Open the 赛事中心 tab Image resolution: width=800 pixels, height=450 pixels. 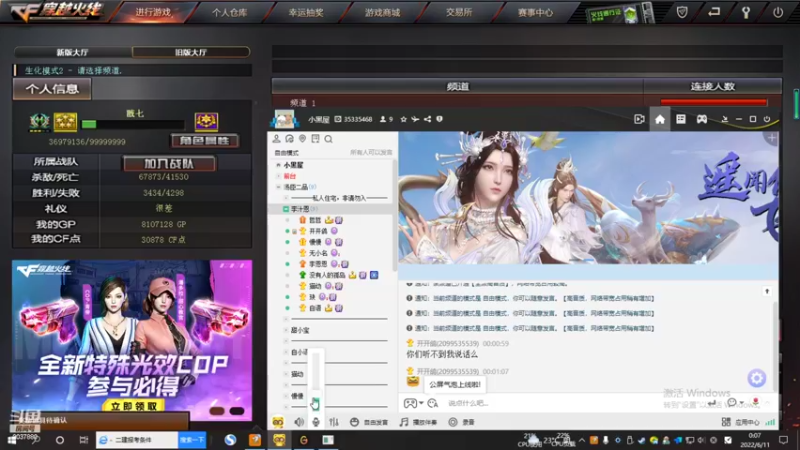point(535,12)
